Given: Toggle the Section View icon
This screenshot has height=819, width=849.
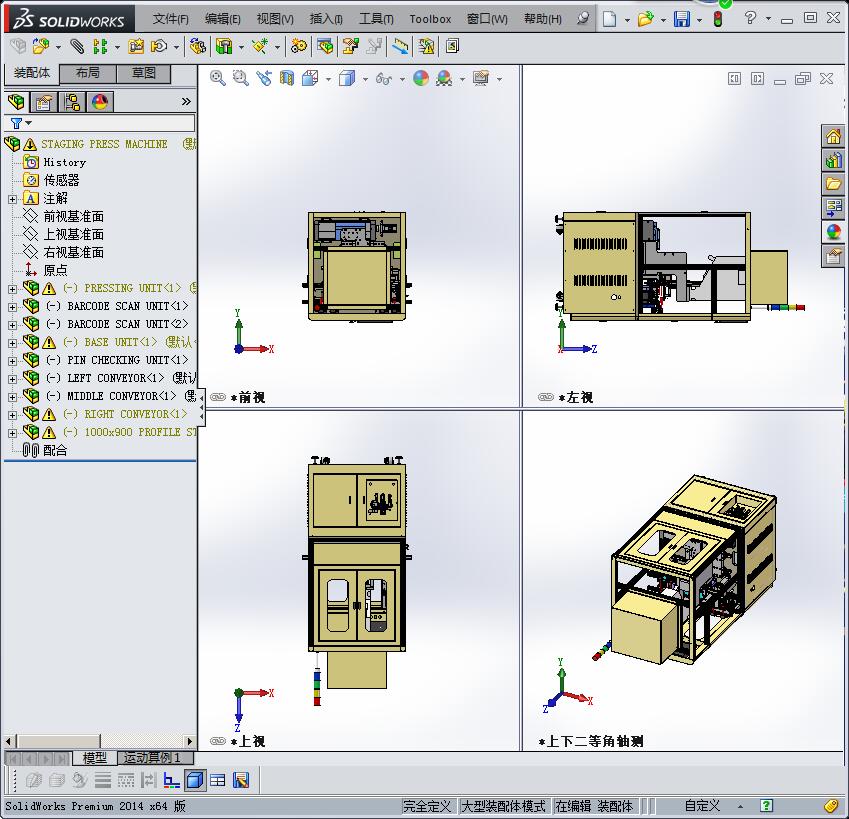Looking at the screenshot, I should click(287, 78).
